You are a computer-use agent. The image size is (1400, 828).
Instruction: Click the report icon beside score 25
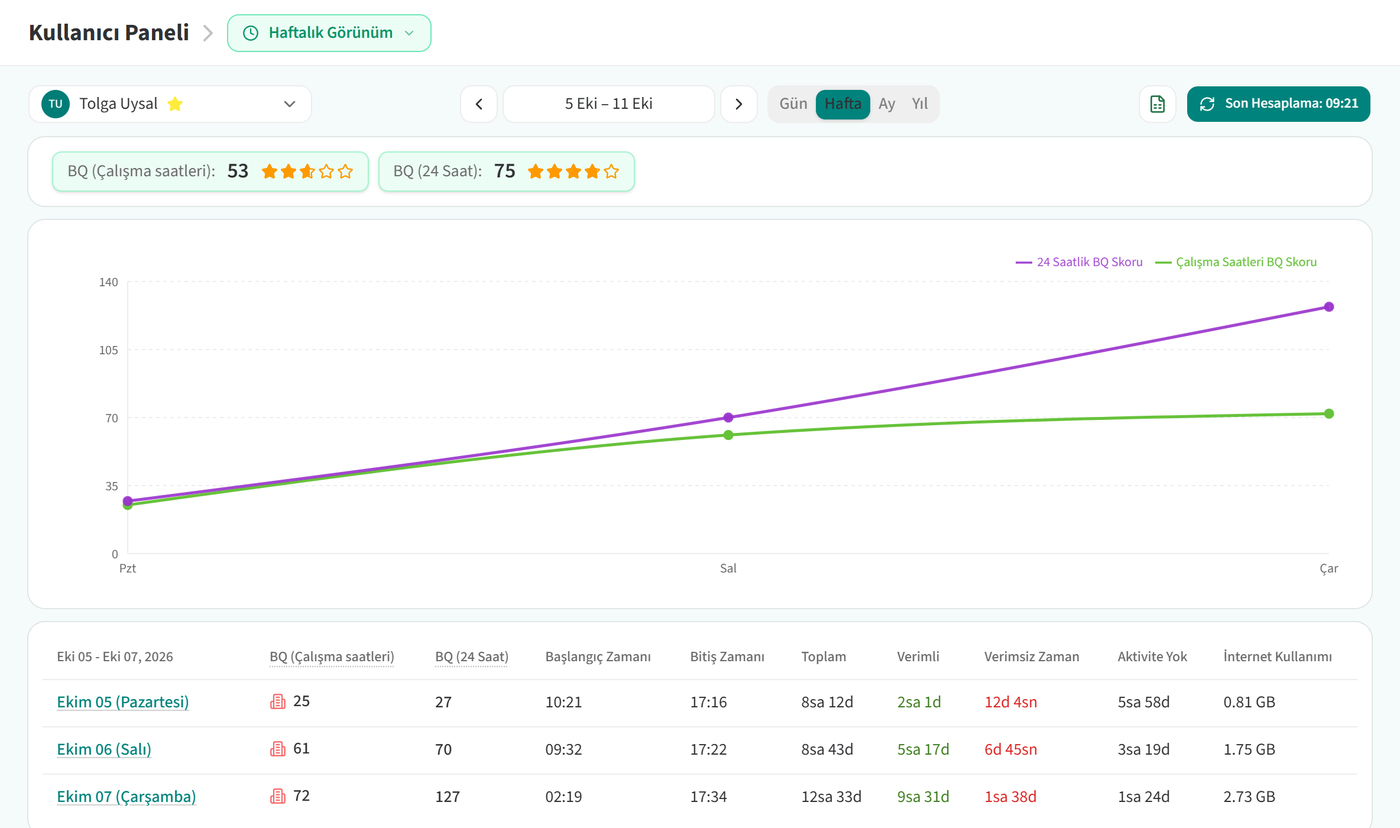[x=278, y=702]
